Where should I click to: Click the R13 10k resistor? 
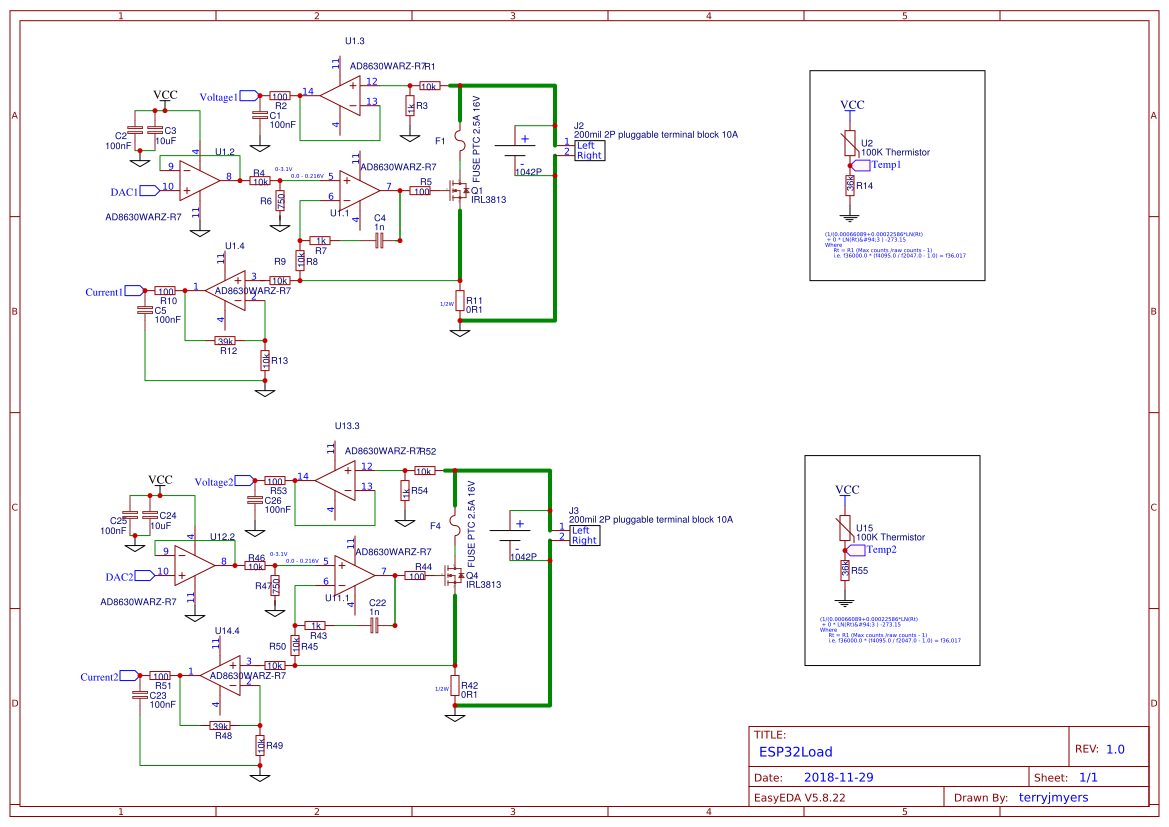[265, 361]
